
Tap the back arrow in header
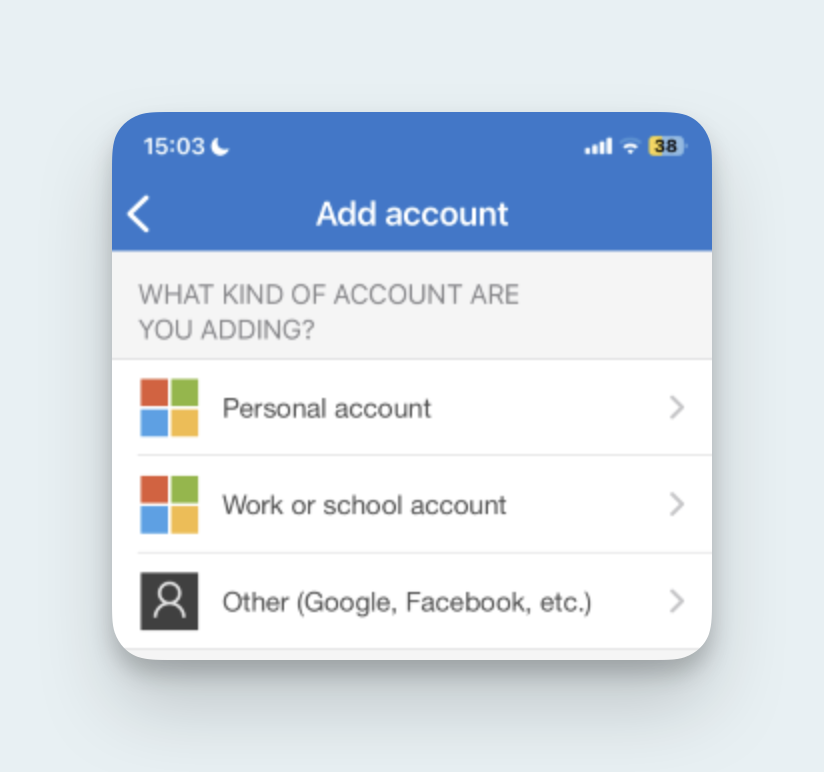[139, 214]
